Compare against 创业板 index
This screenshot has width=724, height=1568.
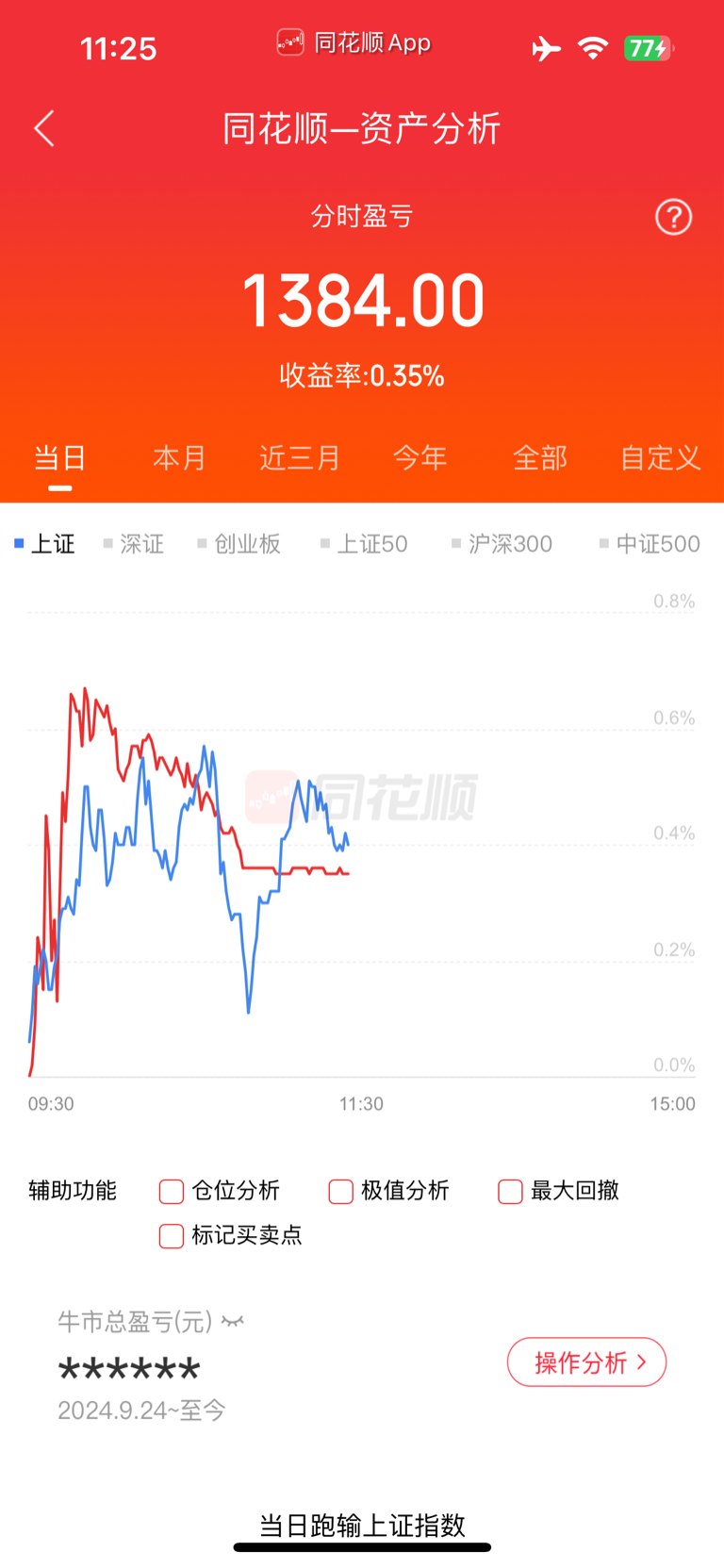click(239, 544)
